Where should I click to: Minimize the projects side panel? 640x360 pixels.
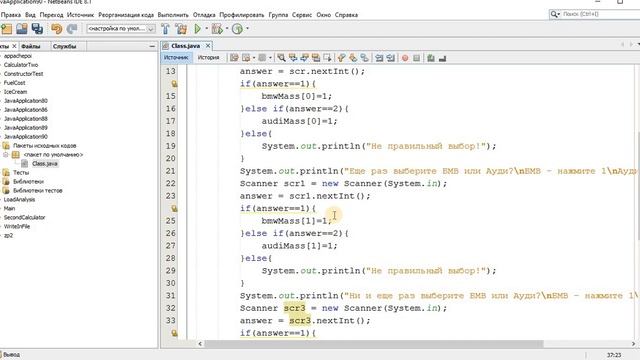[152, 47]
